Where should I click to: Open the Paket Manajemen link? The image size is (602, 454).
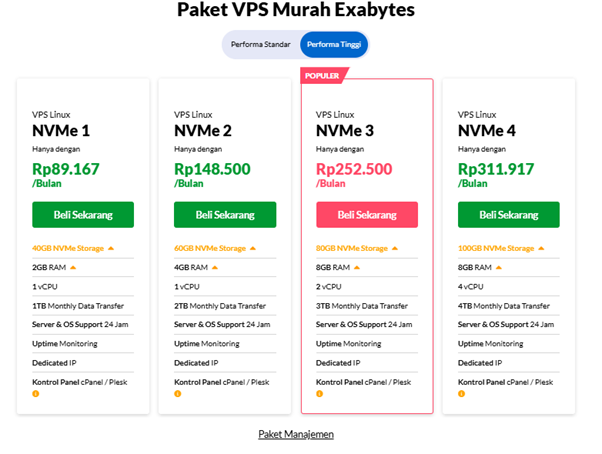point(296,434)
